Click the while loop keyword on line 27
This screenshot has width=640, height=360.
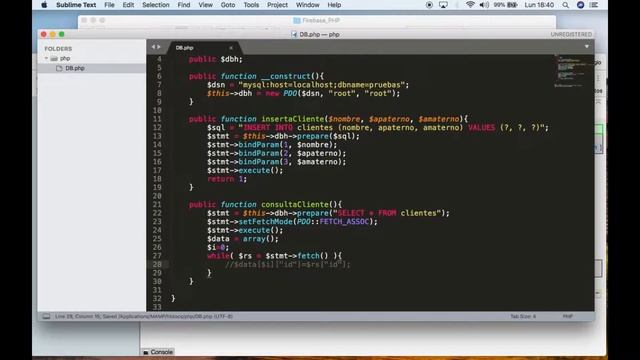click(218, 256)
